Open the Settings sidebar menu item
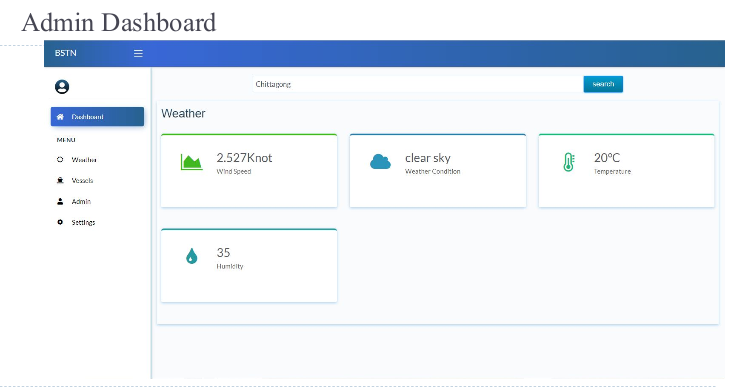749x387 pixels. pyautogui.click(x=83, y=222)
